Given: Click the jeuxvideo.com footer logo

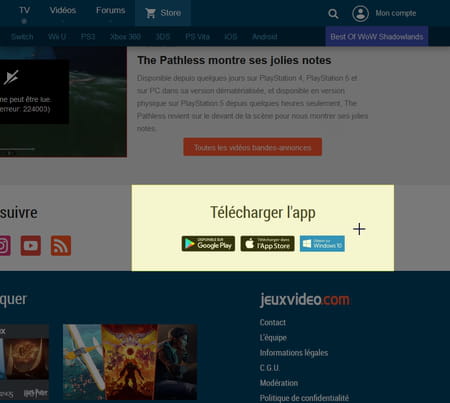Looking at the screenshot, I should (x=305, y=299).
